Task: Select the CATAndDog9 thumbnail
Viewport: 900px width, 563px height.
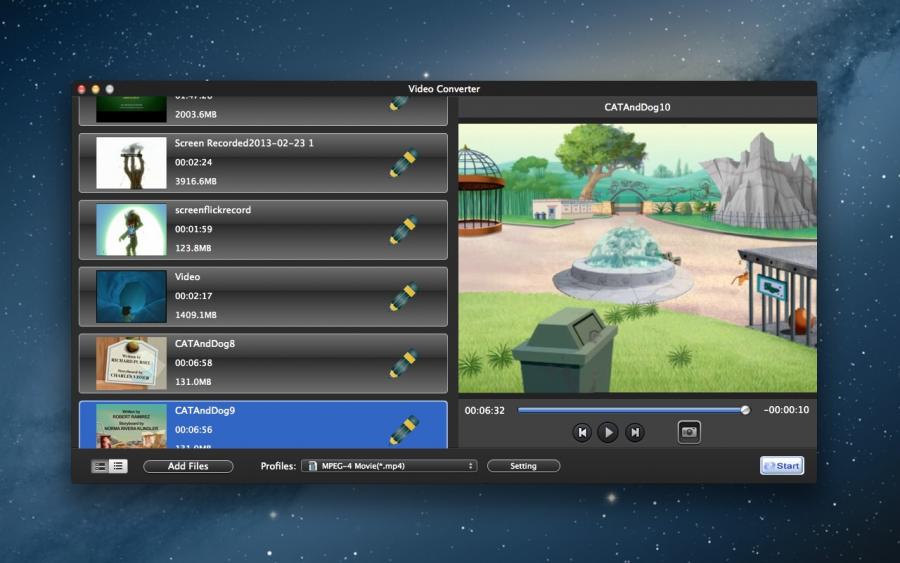Action: pyautogui.click(x=131, y=426)
